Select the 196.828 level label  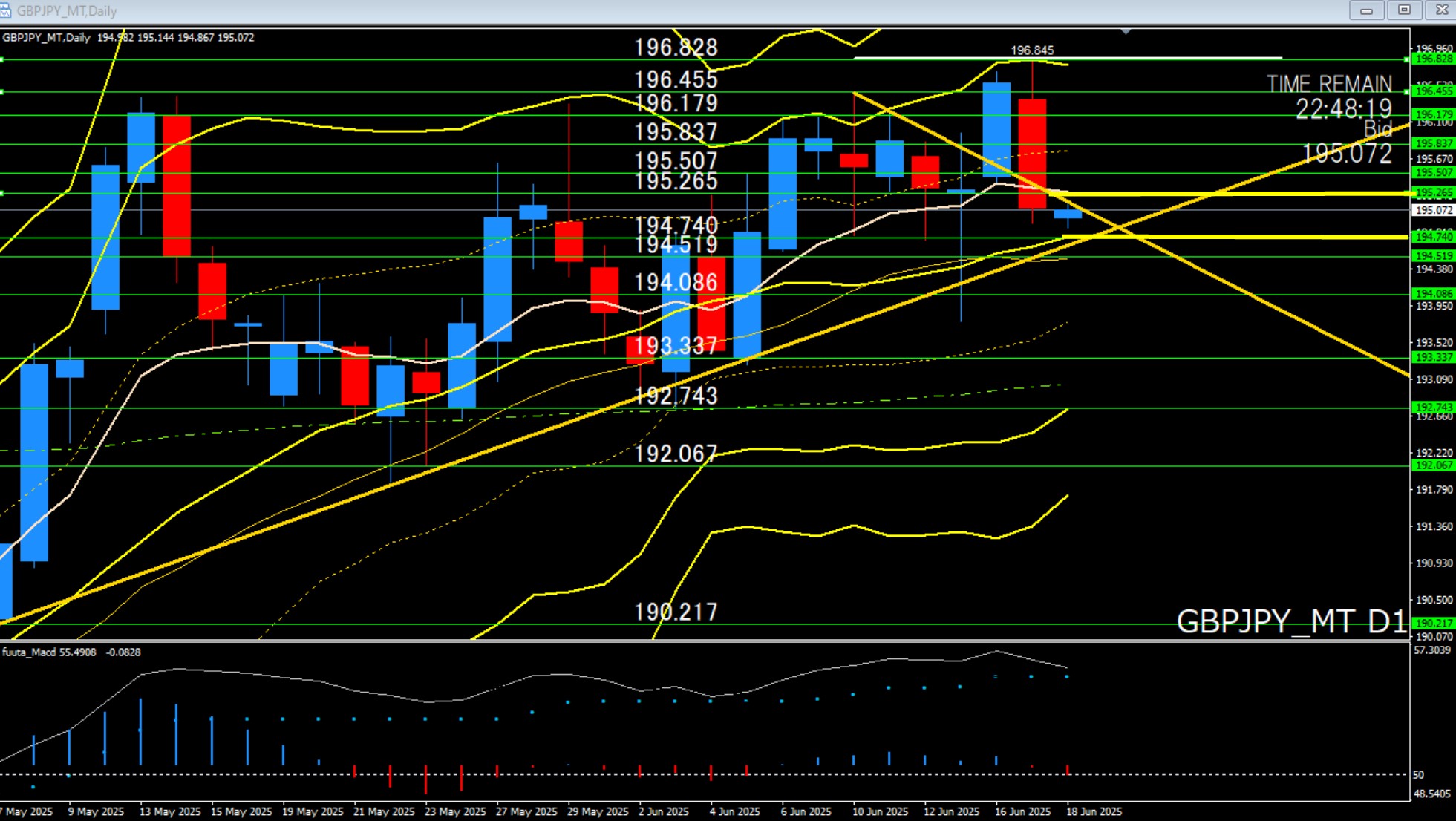(x=676, y=48)
